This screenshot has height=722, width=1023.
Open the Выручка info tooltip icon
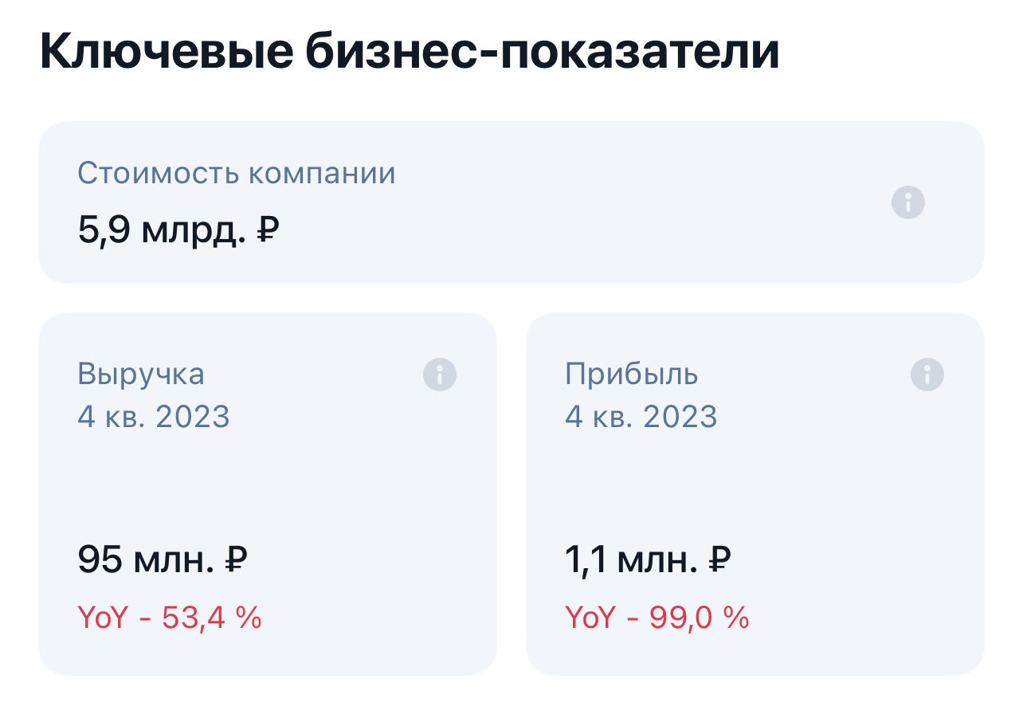tap(440, 375)
